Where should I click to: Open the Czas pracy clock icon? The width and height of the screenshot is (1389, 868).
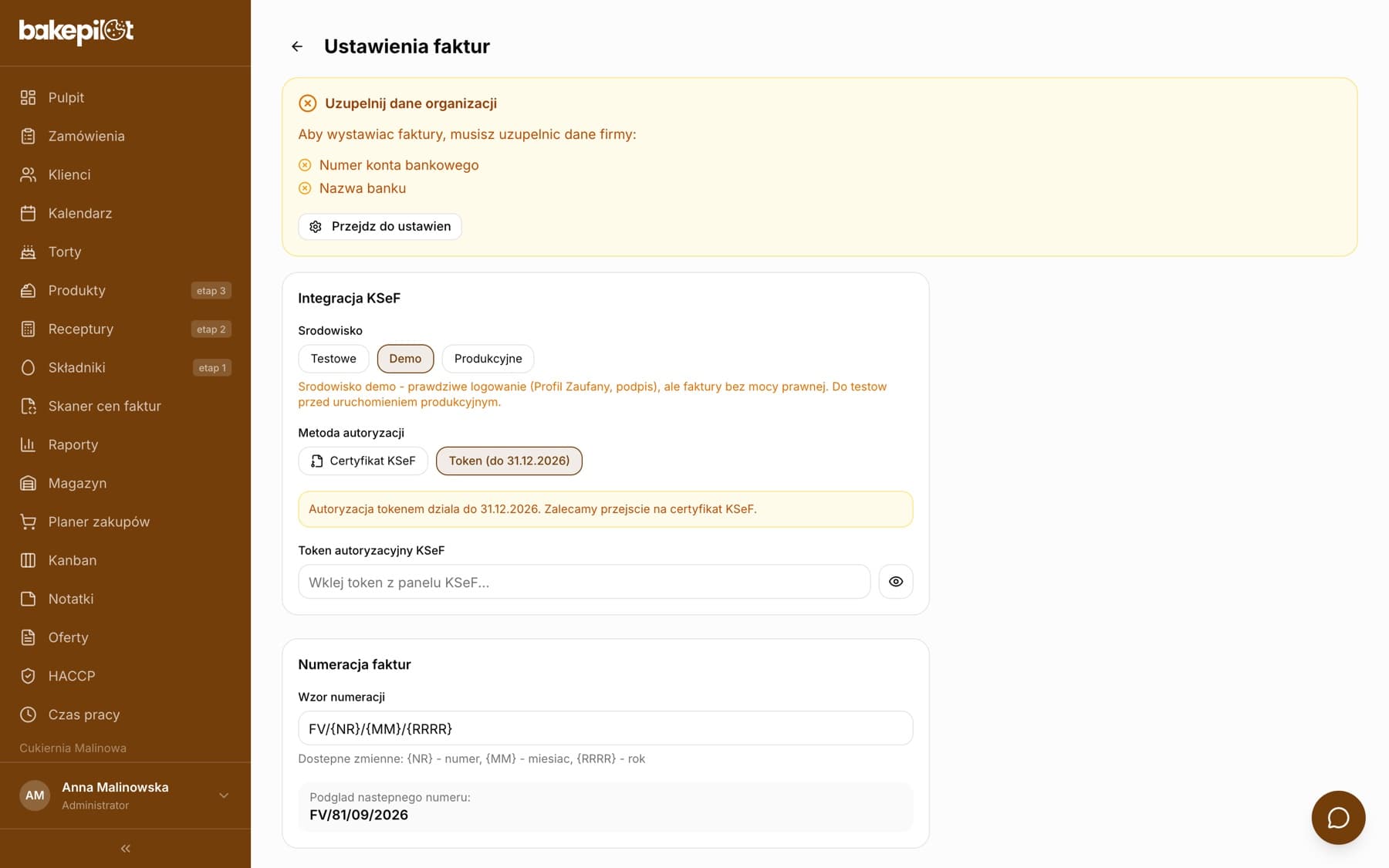pyautogui.click(x=28, y=714)
